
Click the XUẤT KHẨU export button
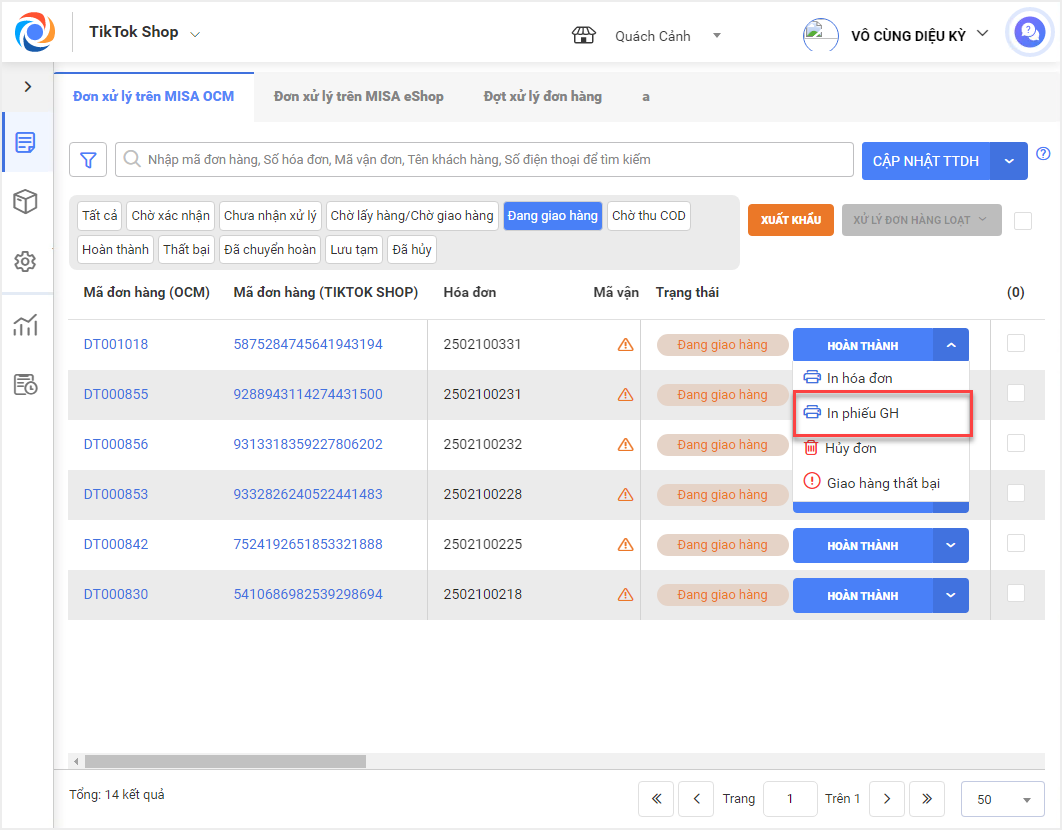pyautogui.click(x=790, y=220)
